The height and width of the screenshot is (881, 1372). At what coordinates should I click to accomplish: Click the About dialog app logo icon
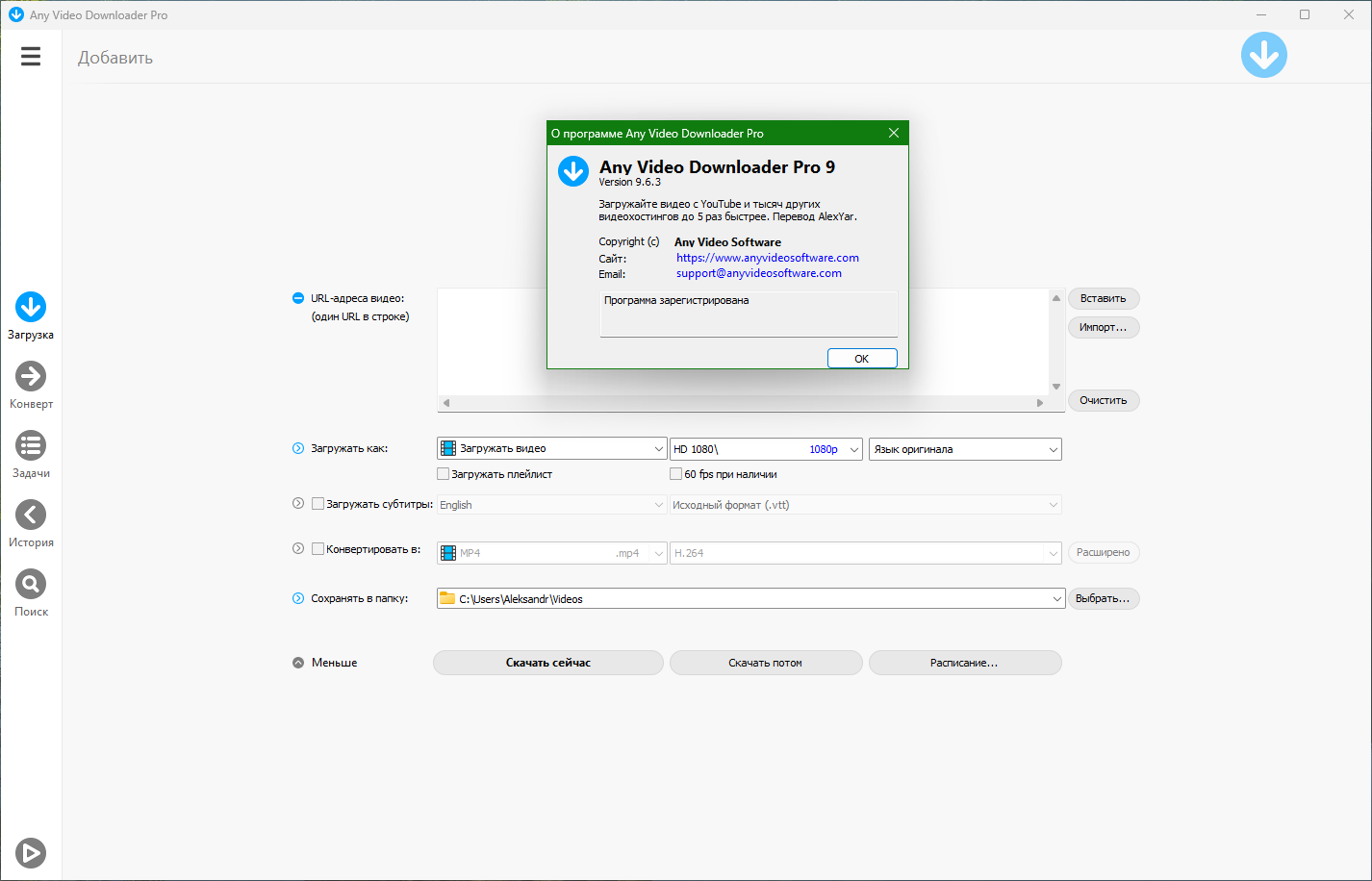(573, 171)
